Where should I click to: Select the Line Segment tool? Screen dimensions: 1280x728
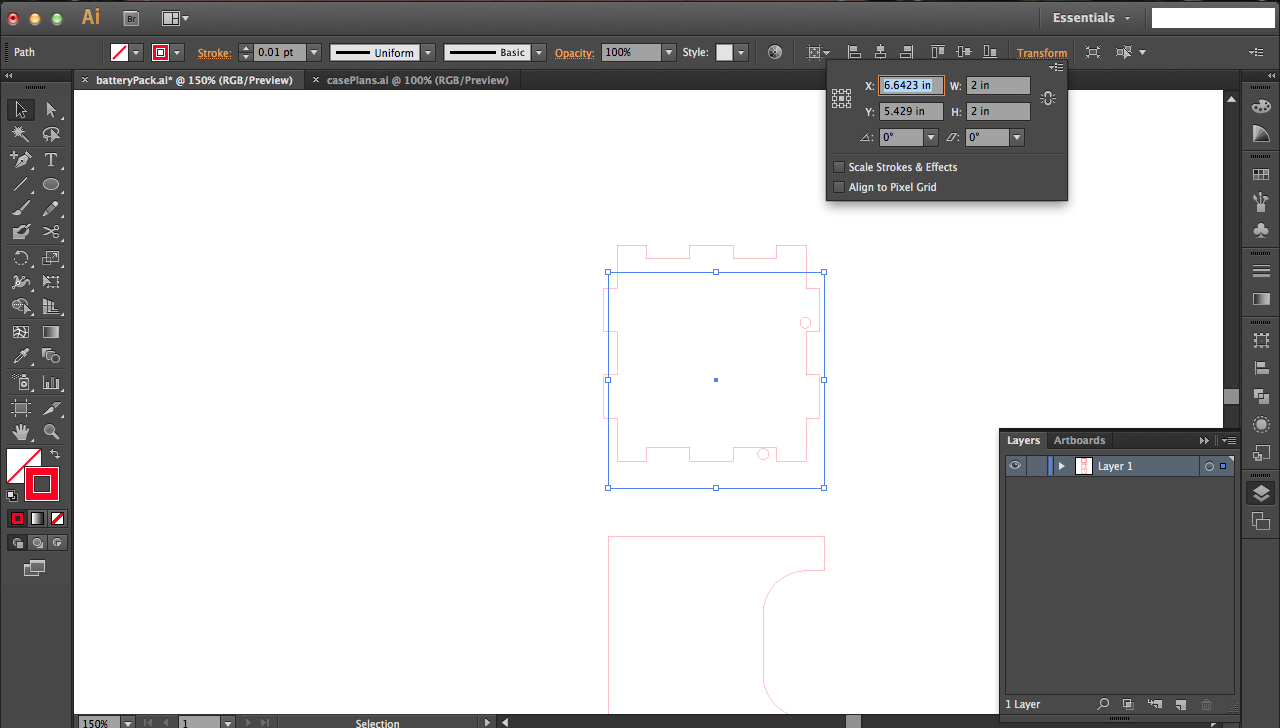[x=21, y=184]
